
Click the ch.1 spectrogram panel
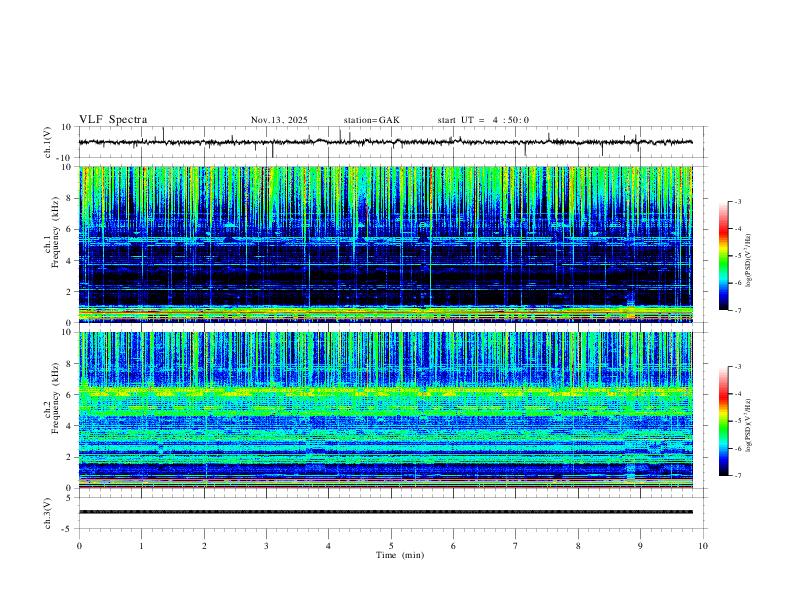coord(385,244)
